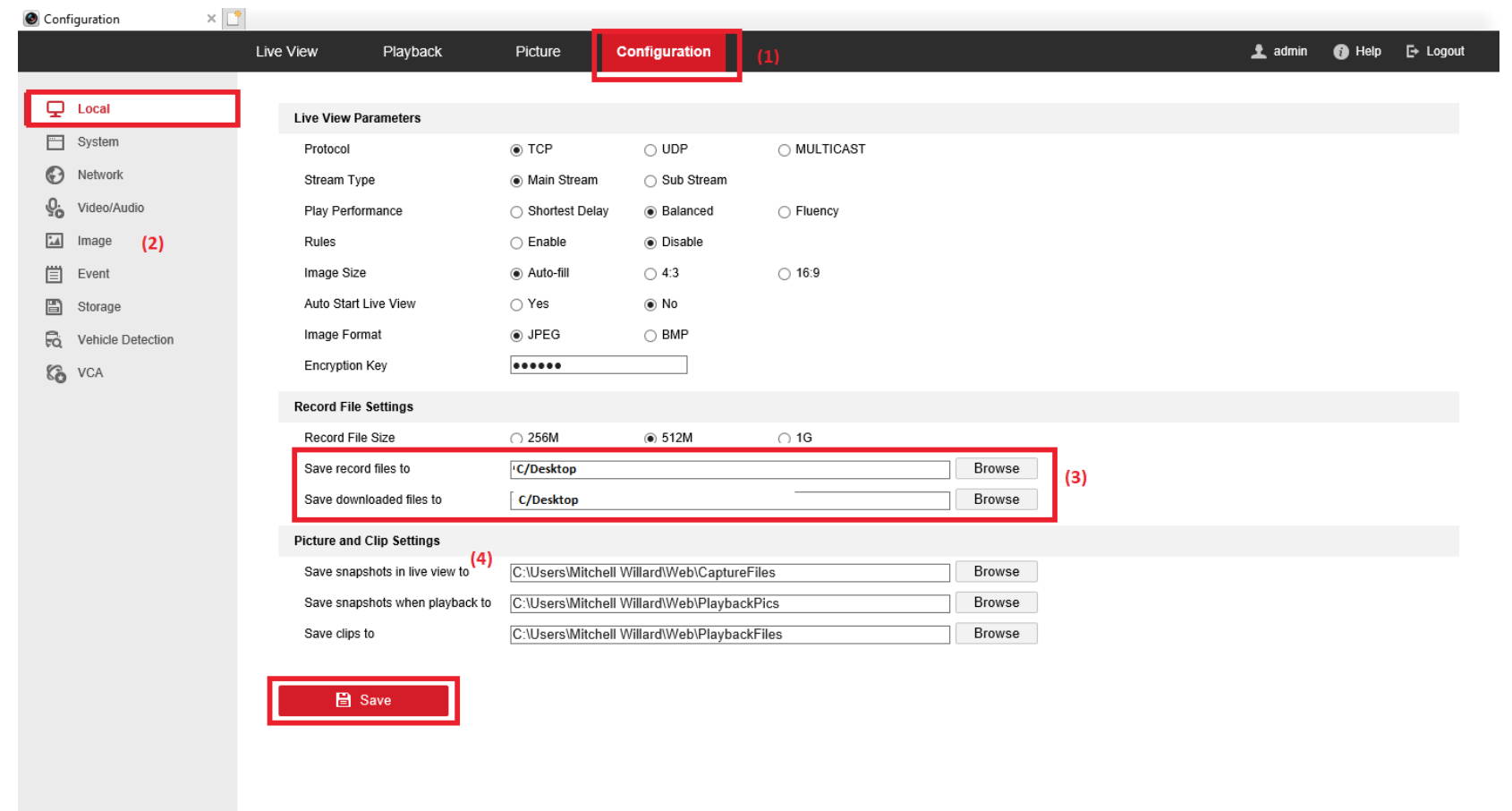The height and width of the screenshot is (811, 1512).
Task: Open the Image settings section
Action: pos(94,241)
